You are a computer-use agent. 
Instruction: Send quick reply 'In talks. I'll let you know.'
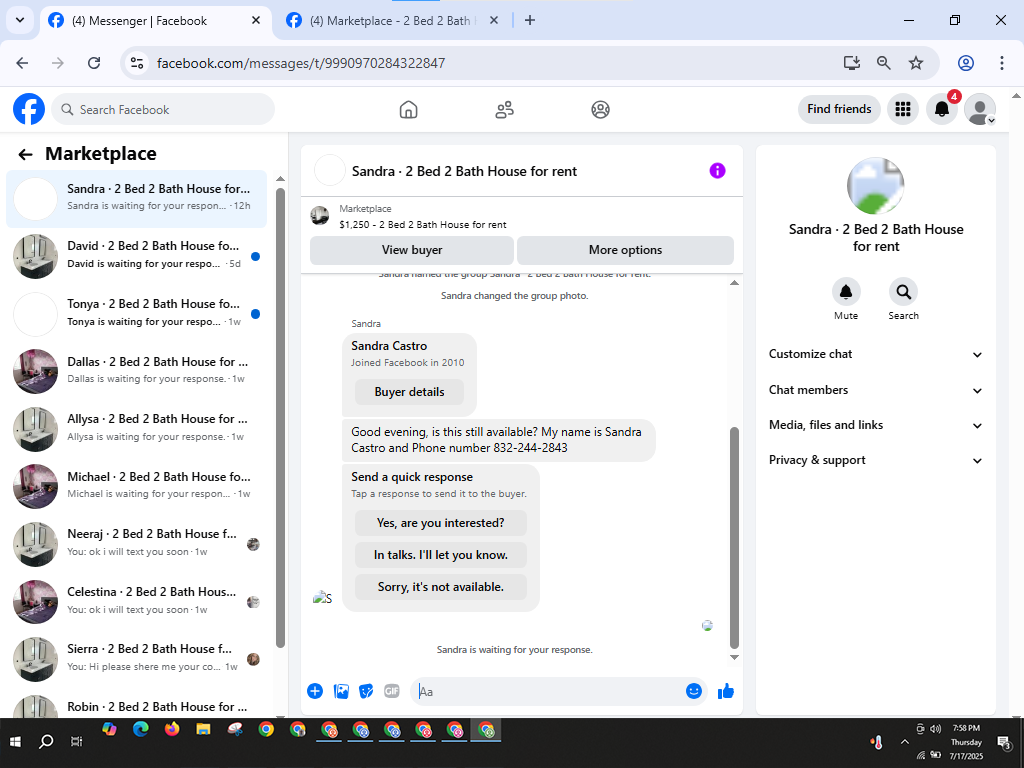pos(440,555)
